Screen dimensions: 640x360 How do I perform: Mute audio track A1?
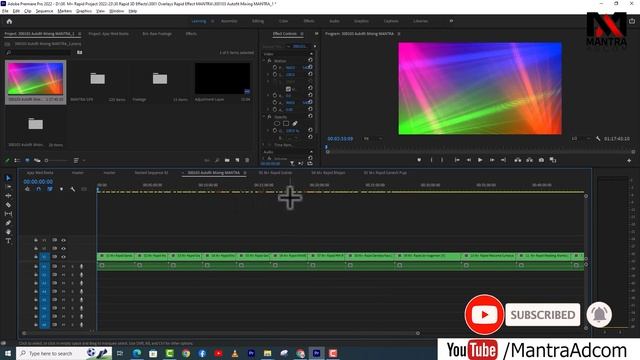63,266
